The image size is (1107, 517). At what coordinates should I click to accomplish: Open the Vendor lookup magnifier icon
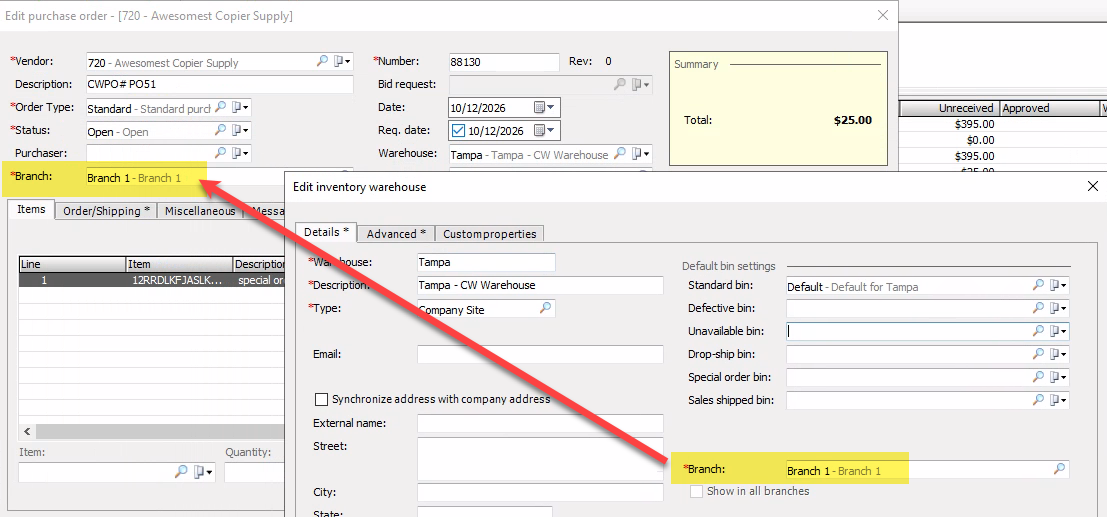pos(322,61)
